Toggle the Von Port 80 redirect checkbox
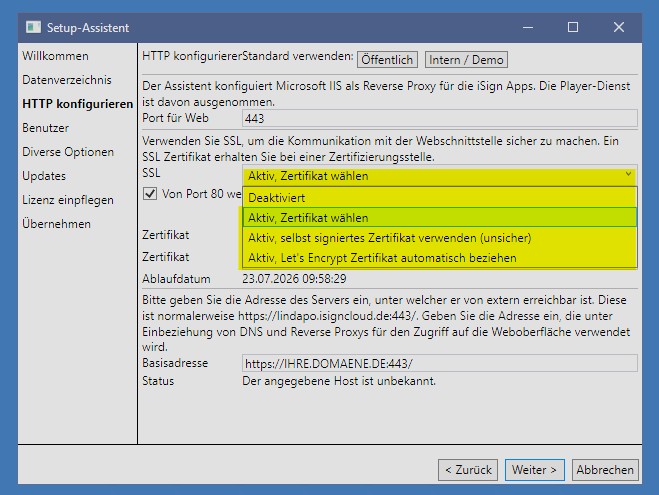The height and width of the screenshot is (495, 659). point(150,194)
